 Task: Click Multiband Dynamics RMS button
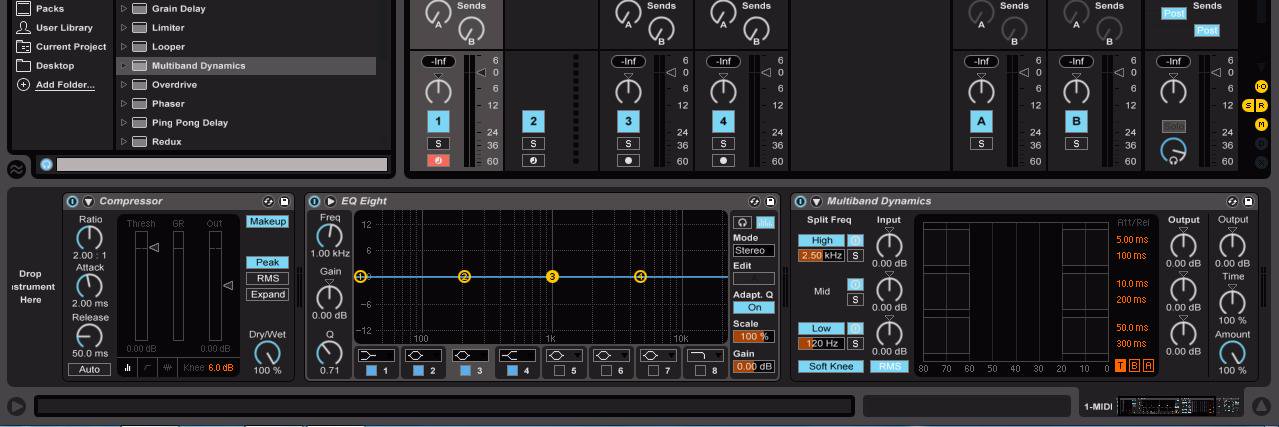pyautogui.click(x=889, y=366)
